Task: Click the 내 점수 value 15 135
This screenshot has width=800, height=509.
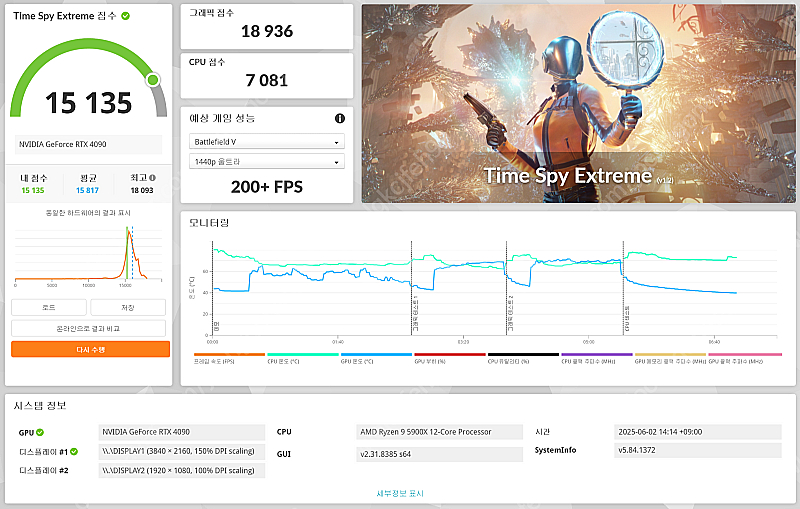Action: [33, 190]
